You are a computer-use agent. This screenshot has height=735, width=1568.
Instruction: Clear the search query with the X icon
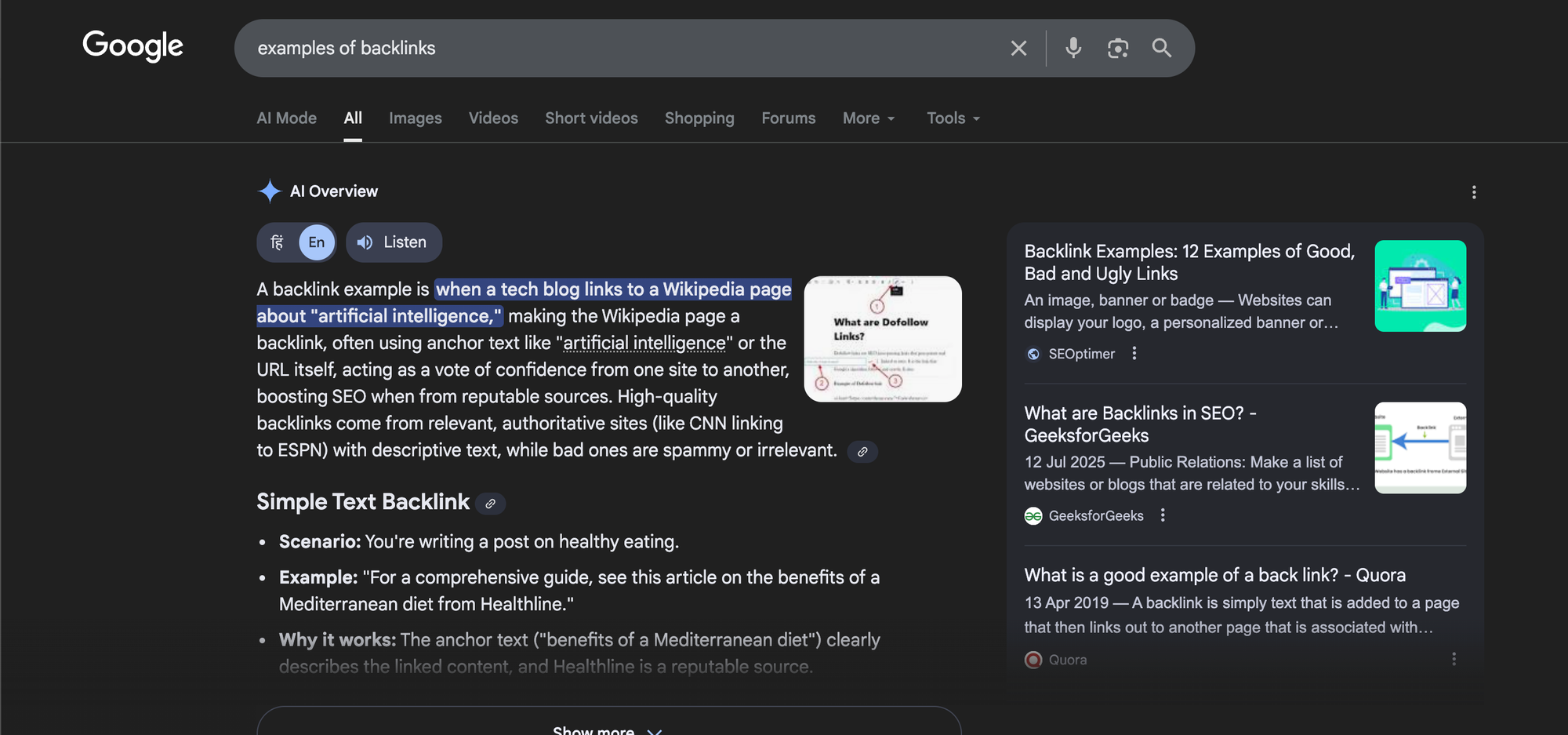1018,48
